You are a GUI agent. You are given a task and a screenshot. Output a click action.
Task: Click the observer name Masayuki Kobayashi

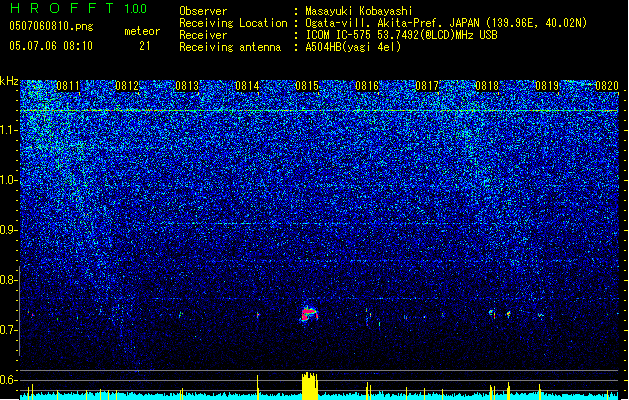click(359, 11)
